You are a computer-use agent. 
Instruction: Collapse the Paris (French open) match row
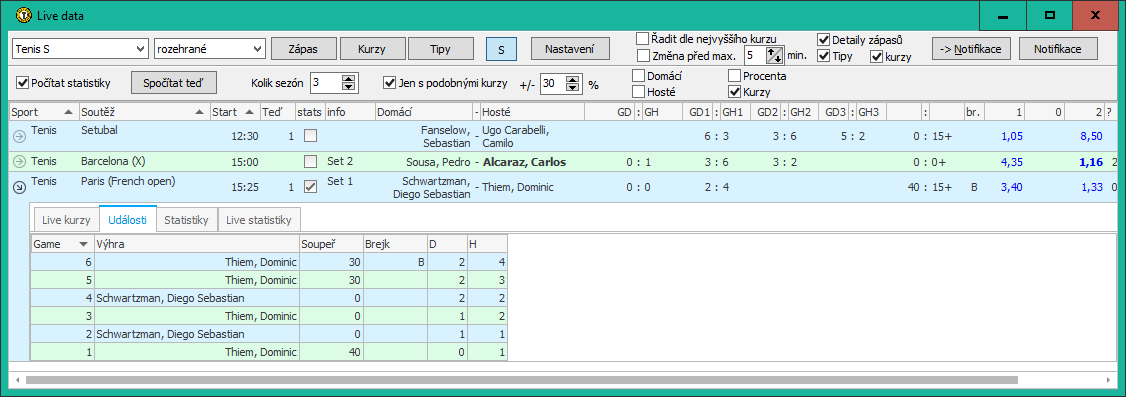(x=19, y=187)
